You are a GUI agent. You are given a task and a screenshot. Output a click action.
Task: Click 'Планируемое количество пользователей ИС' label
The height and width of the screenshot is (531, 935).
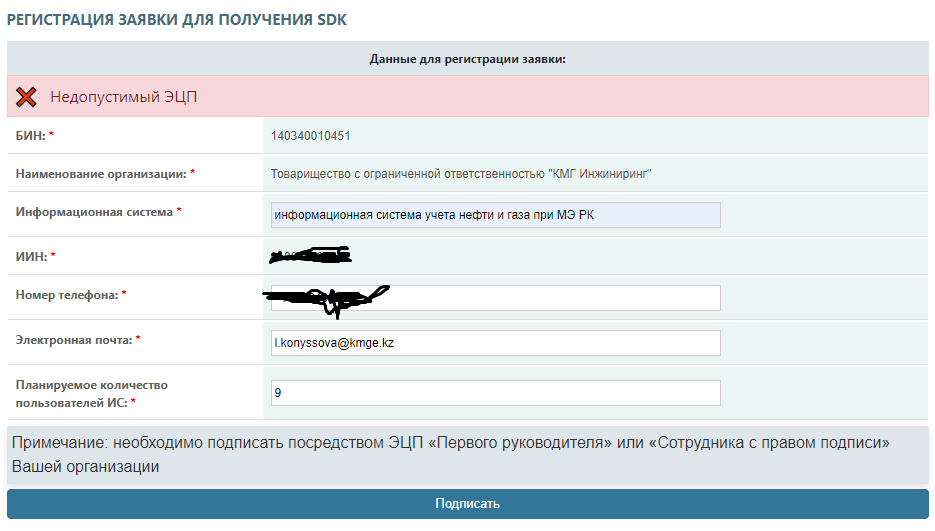click(92, 393)
